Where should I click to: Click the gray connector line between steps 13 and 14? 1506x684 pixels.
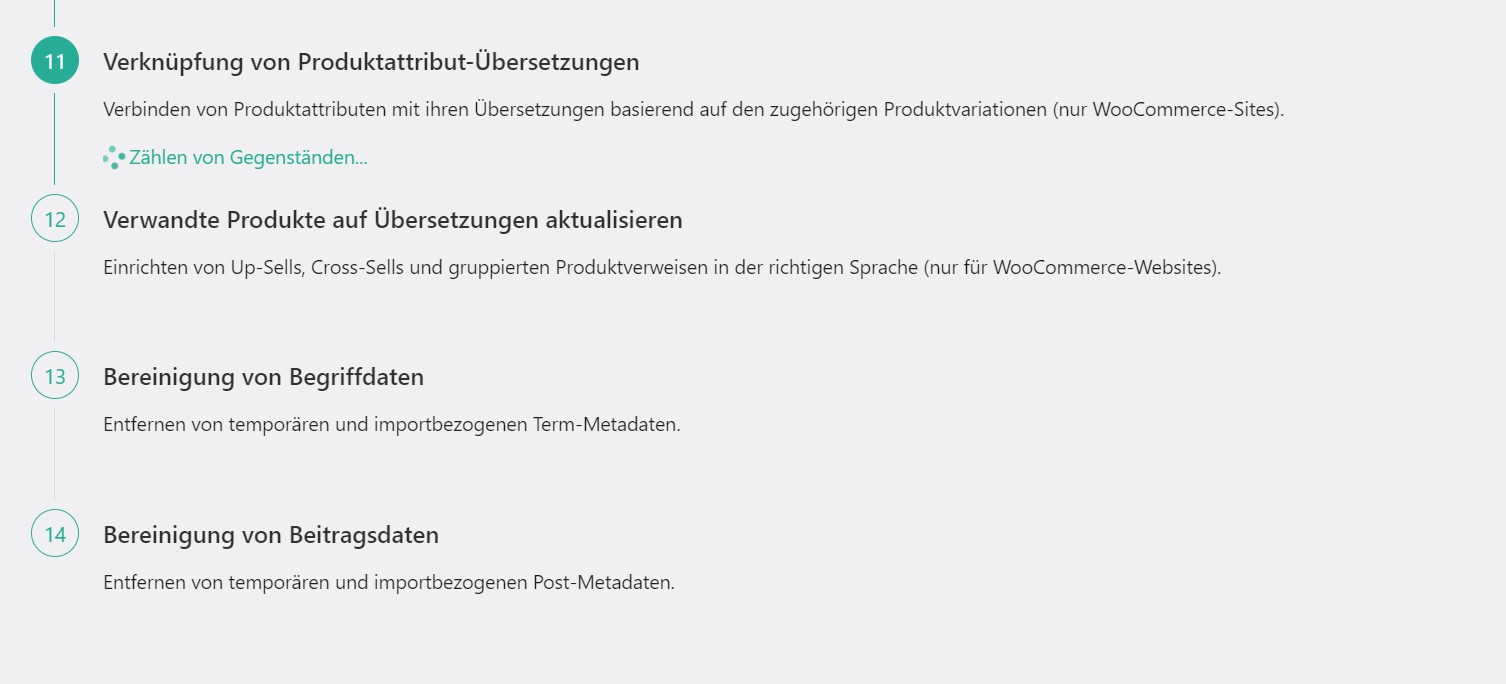(55, 454)
